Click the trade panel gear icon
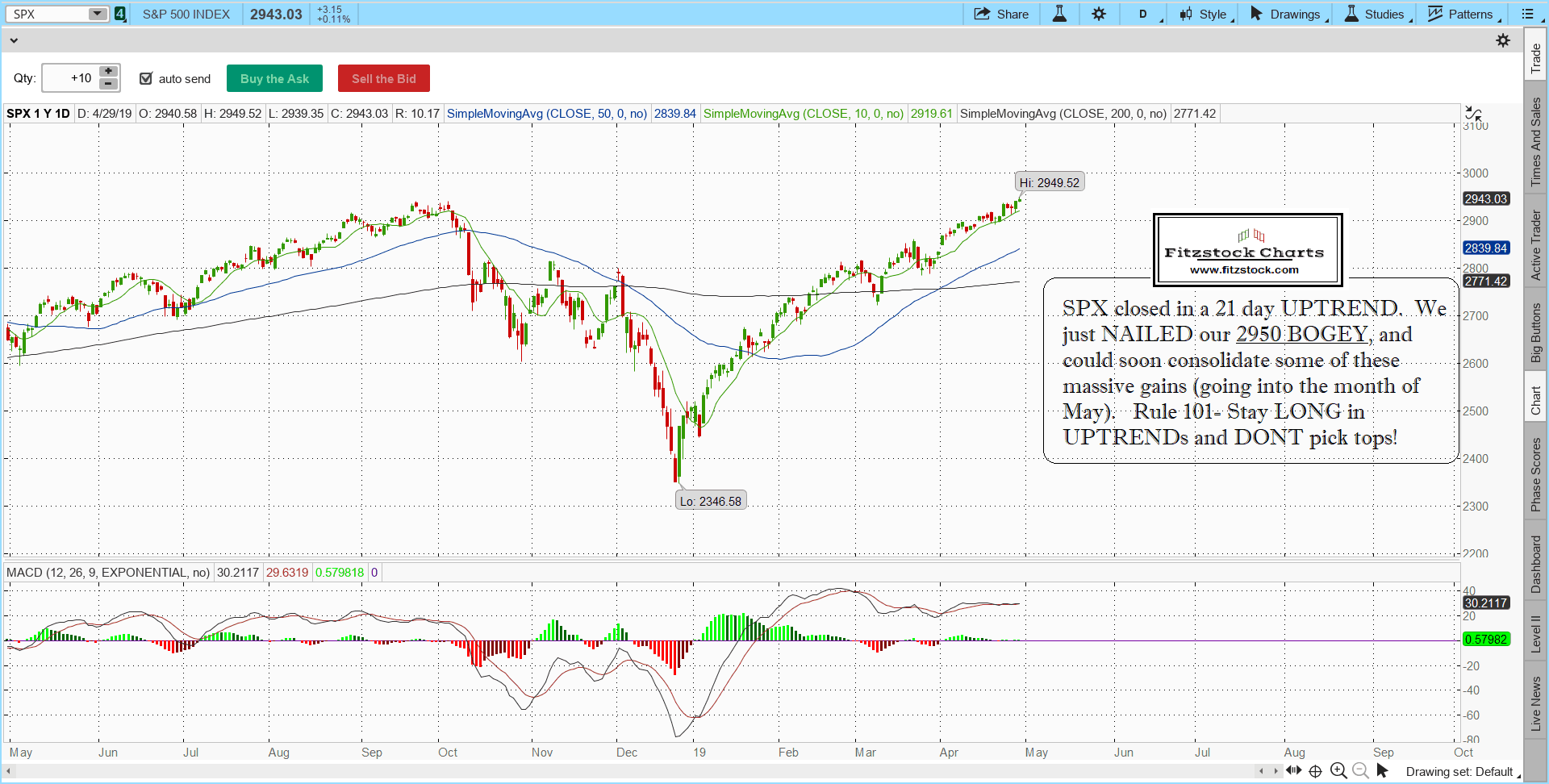Viewport: 1549px width, 784px height. 1502,40
